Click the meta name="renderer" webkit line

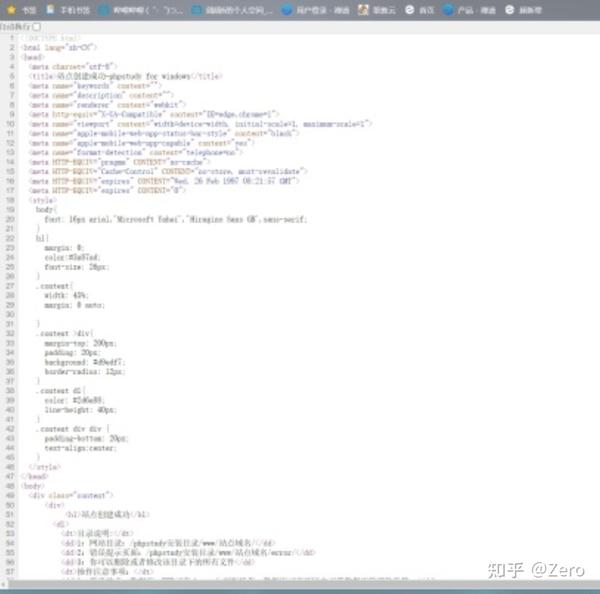[107, 105]
